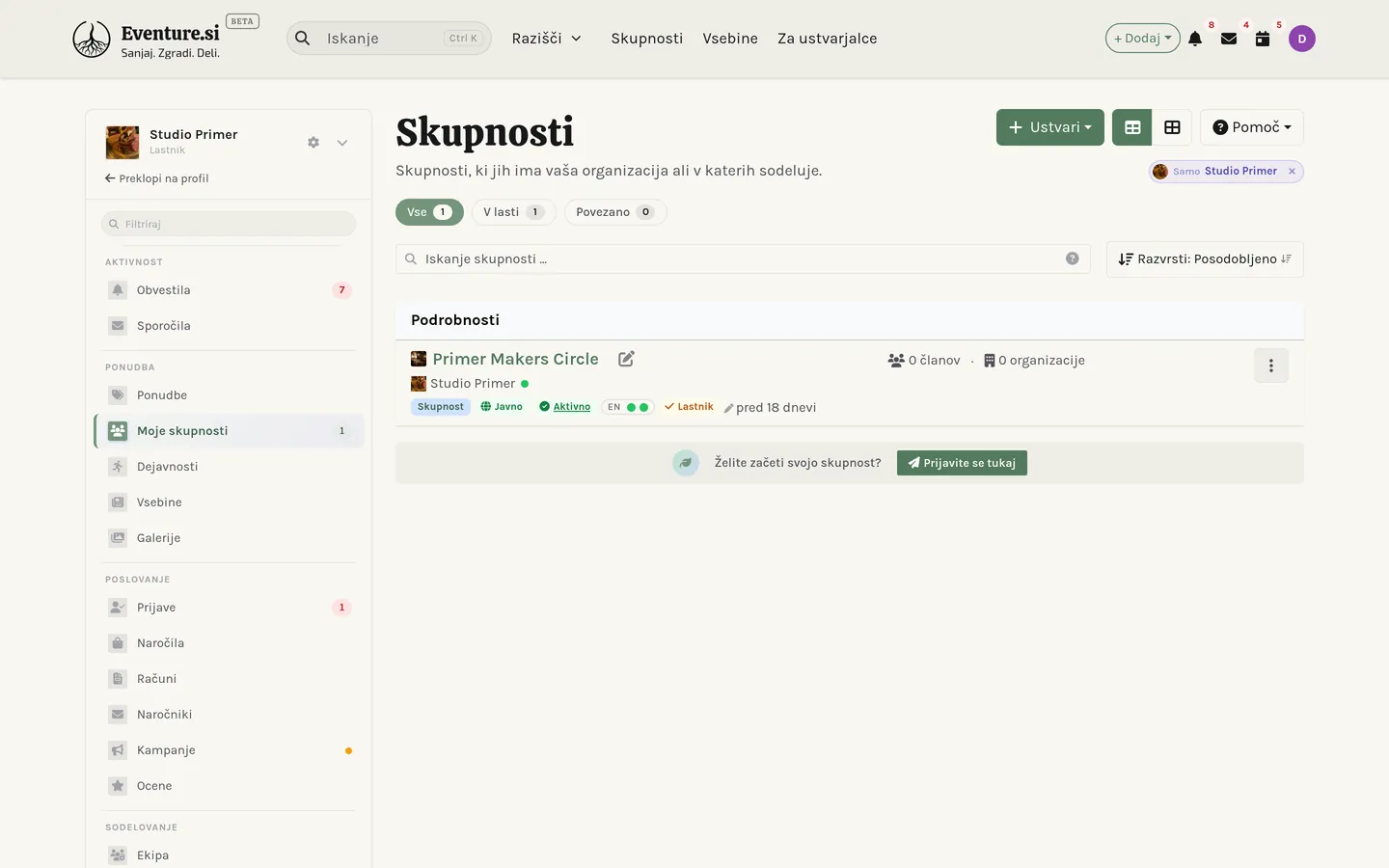This screenshot has height=868, width=1389.
Task: Open Primer Makers Circle community link
Action: pyautogui.click(x=515, y=359)
